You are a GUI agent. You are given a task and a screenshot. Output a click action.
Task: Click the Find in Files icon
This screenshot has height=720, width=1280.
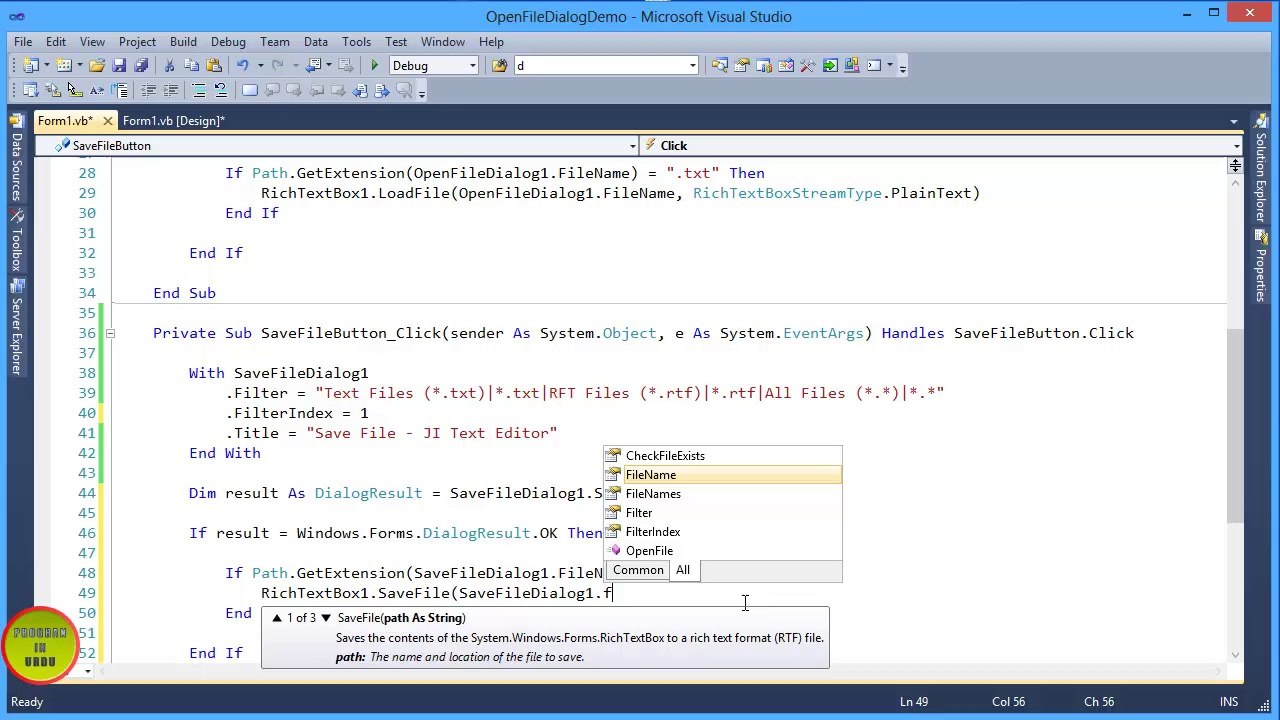(x=499, y=66)
